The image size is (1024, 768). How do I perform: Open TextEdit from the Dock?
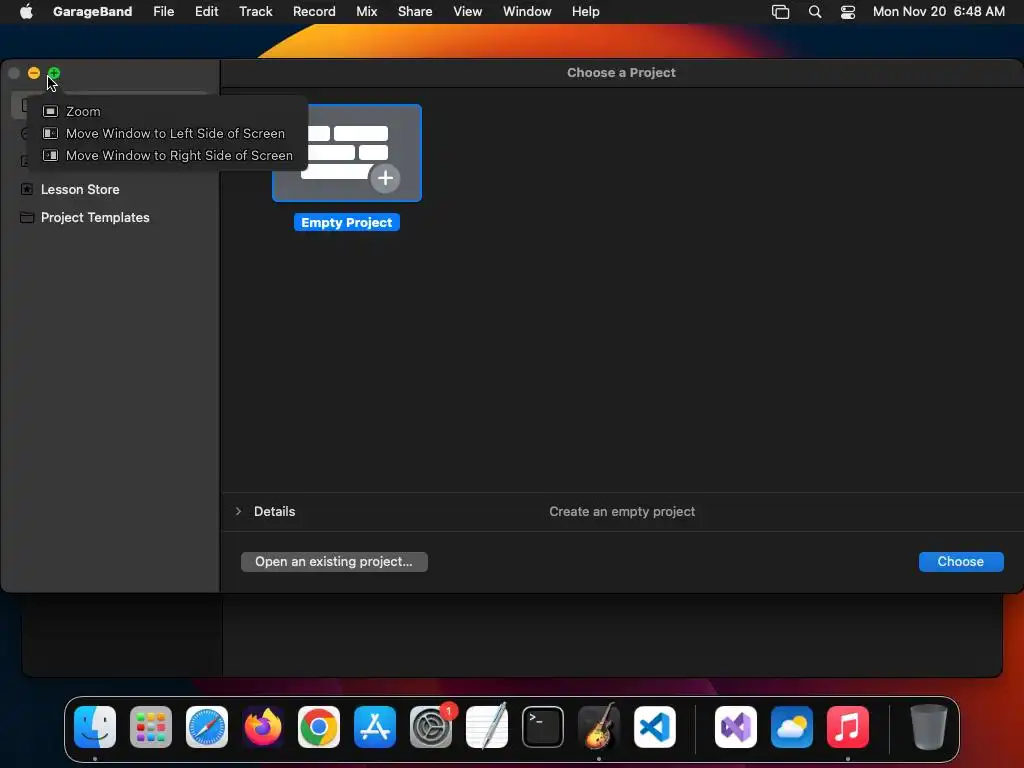[487, 727]
